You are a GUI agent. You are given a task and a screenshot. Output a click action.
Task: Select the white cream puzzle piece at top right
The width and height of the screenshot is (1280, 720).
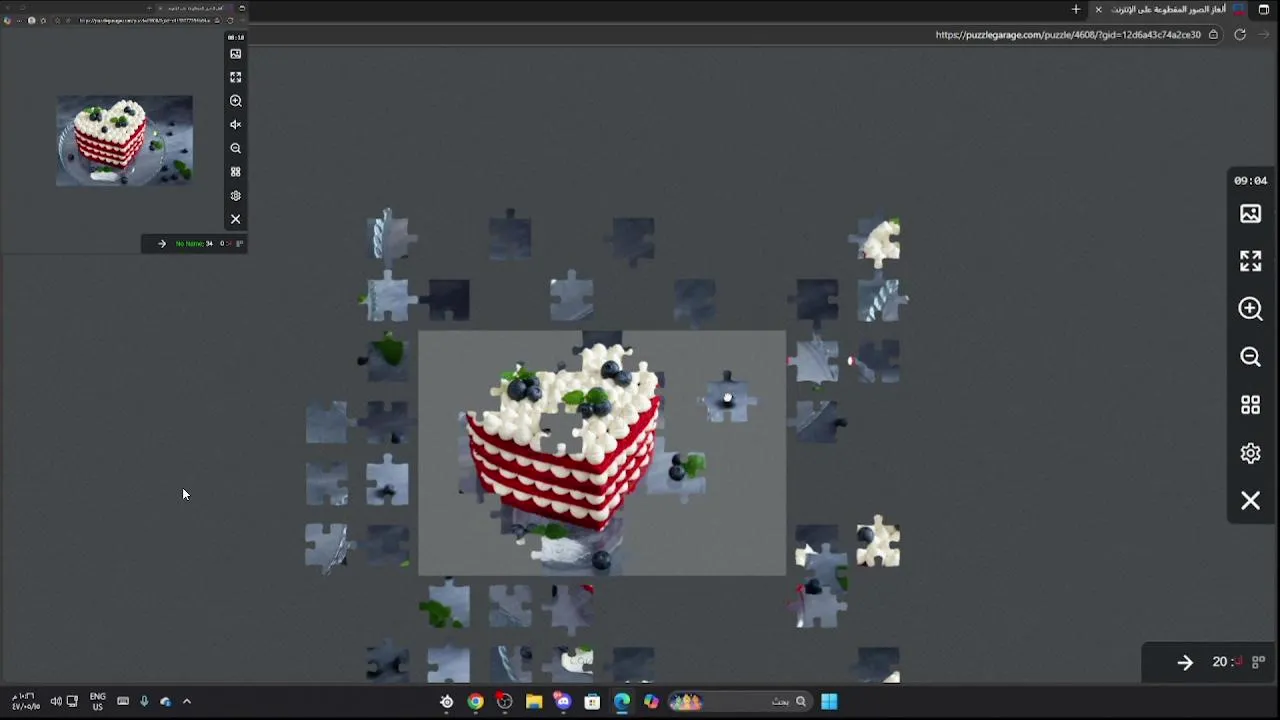coord(879,241)
